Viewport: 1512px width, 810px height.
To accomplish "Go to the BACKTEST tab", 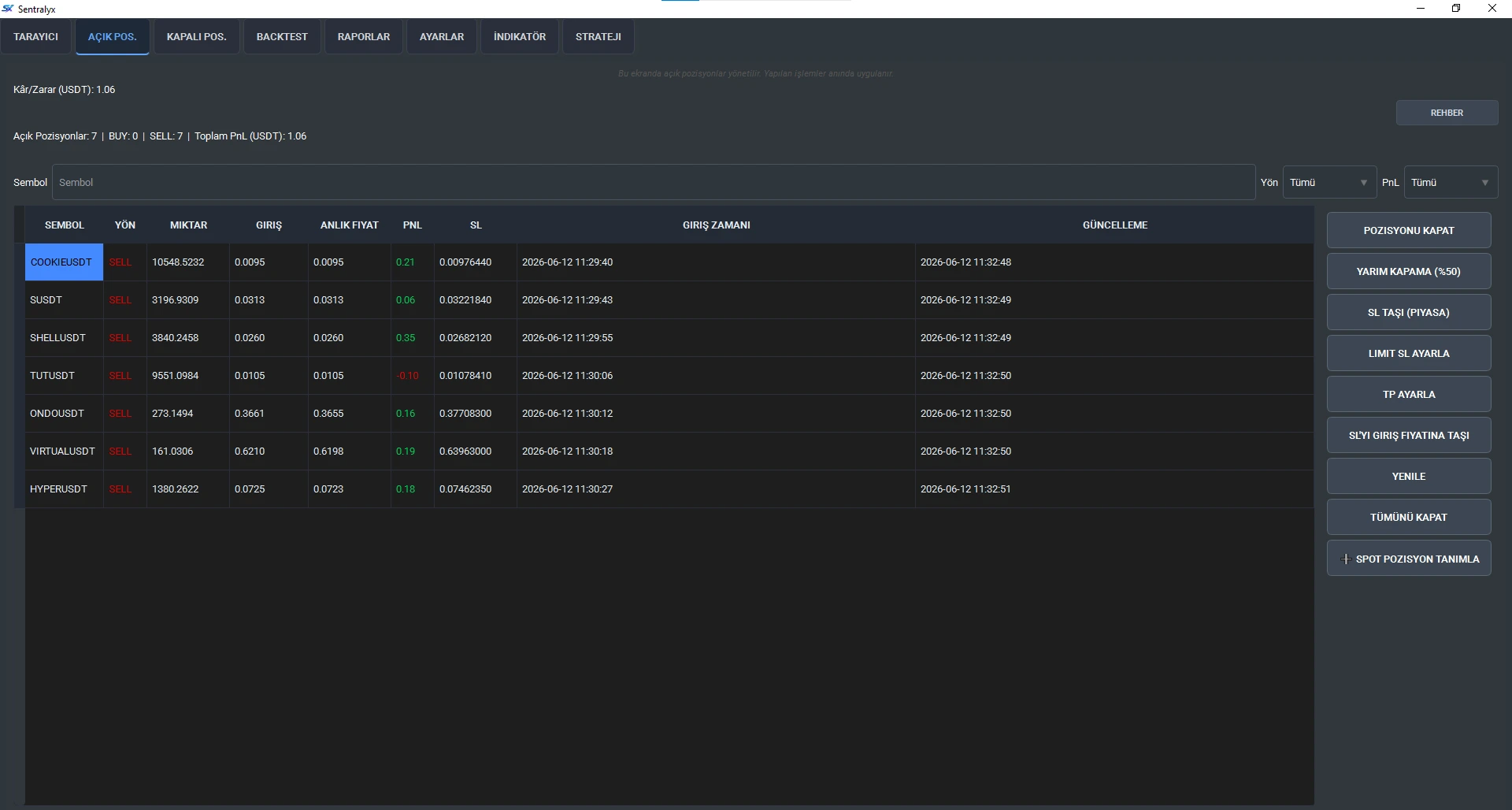I will coord(282,37).
